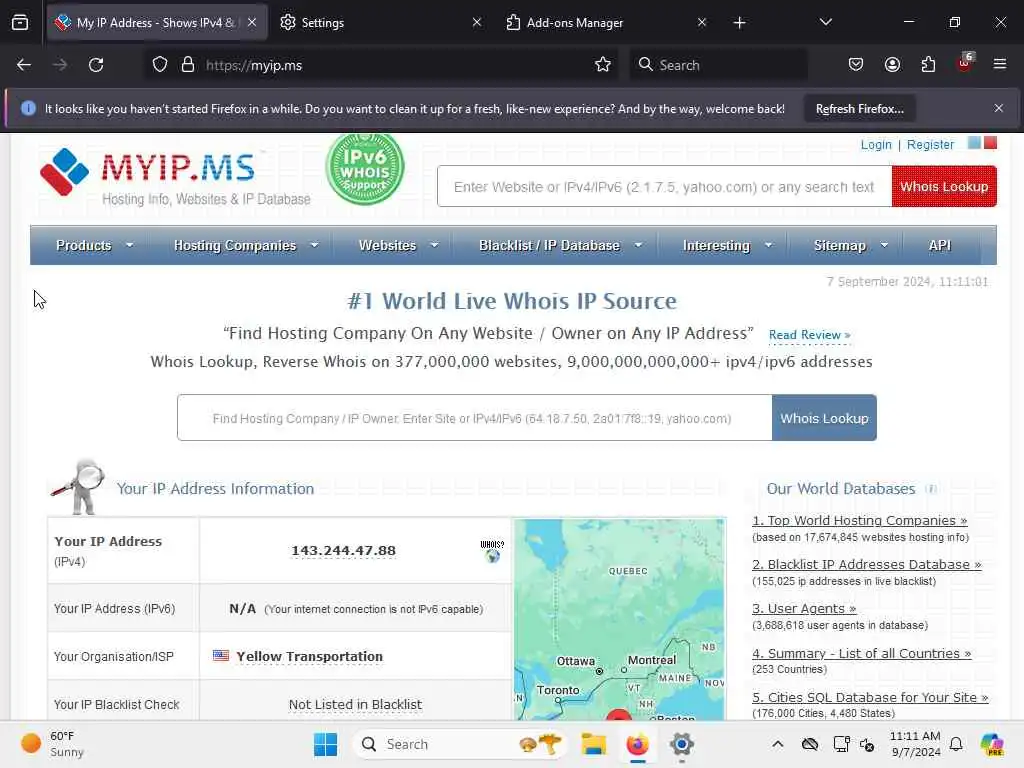1024x768 pixels.
Task: Click the Yellow Transportation ISP link
Action: pos(310,656)
